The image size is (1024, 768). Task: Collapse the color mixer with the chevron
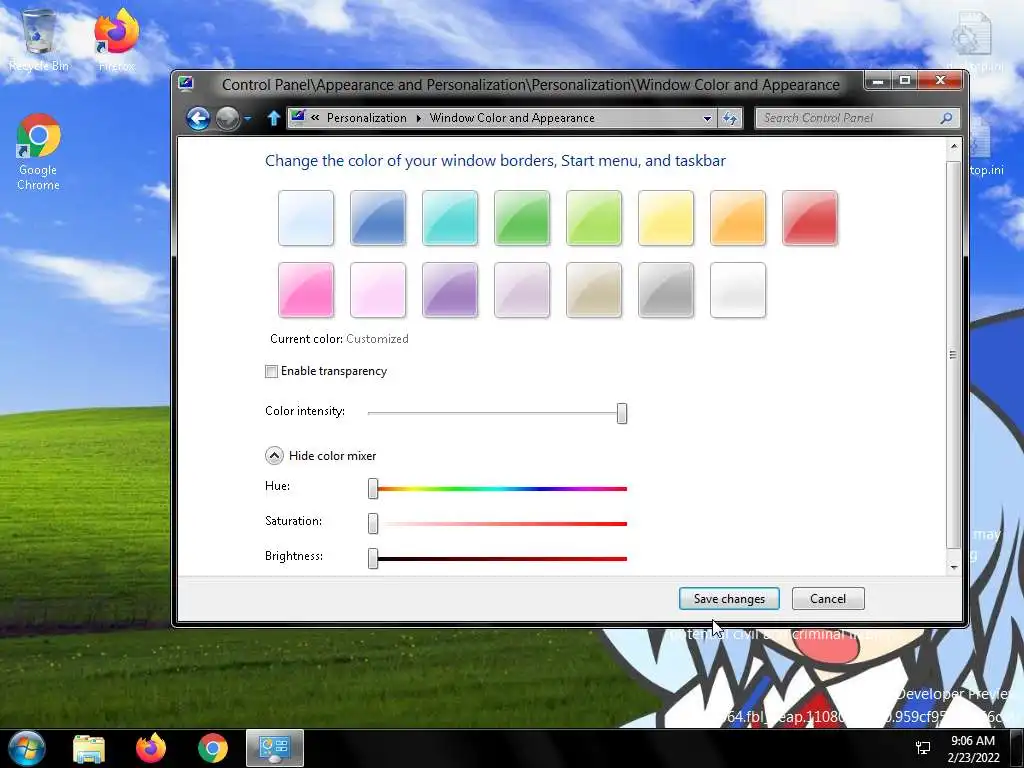point(274,456)
